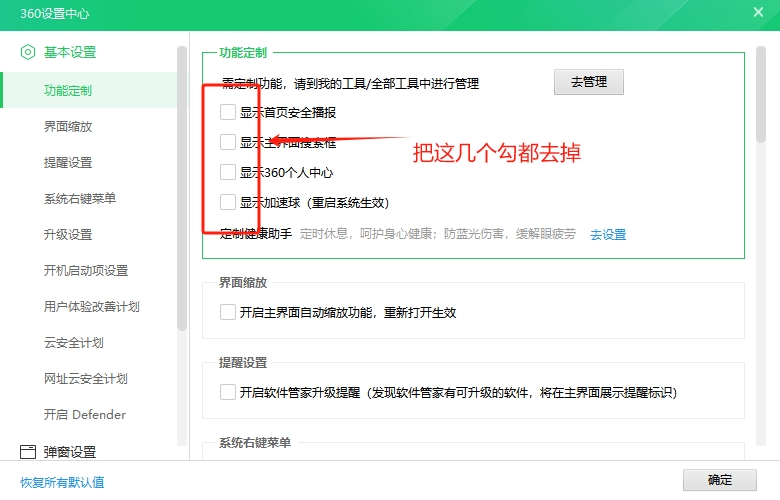Toggle 显示360个人中心 checkbox
The image size is (780, 500).
228,172
